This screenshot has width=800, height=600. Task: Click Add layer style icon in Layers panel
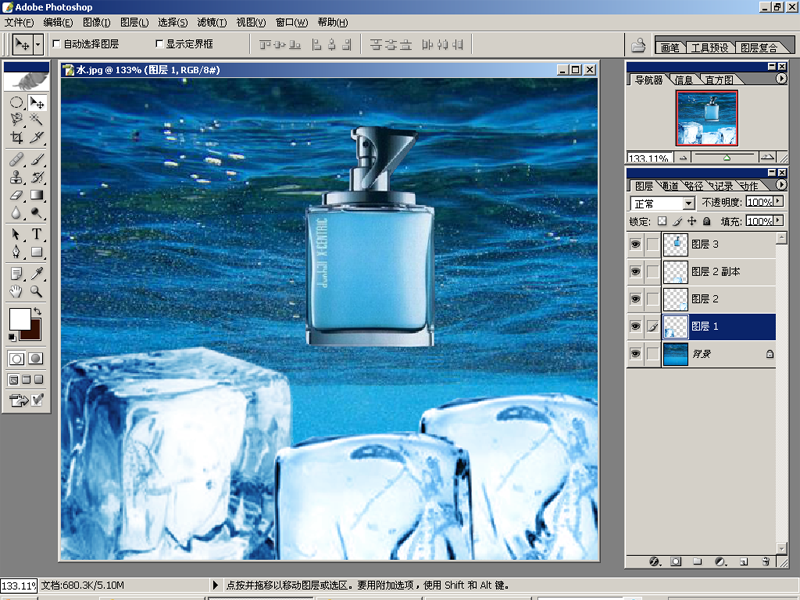coord(655,562)
